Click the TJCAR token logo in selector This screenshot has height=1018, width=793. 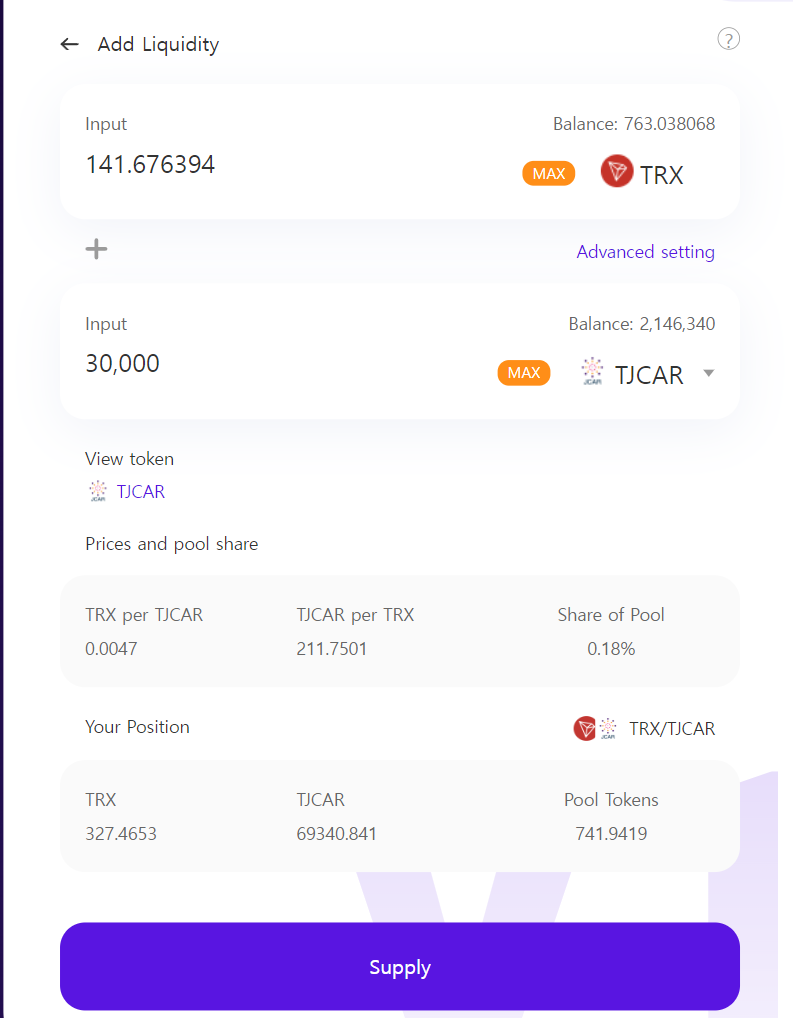point(592,373)
